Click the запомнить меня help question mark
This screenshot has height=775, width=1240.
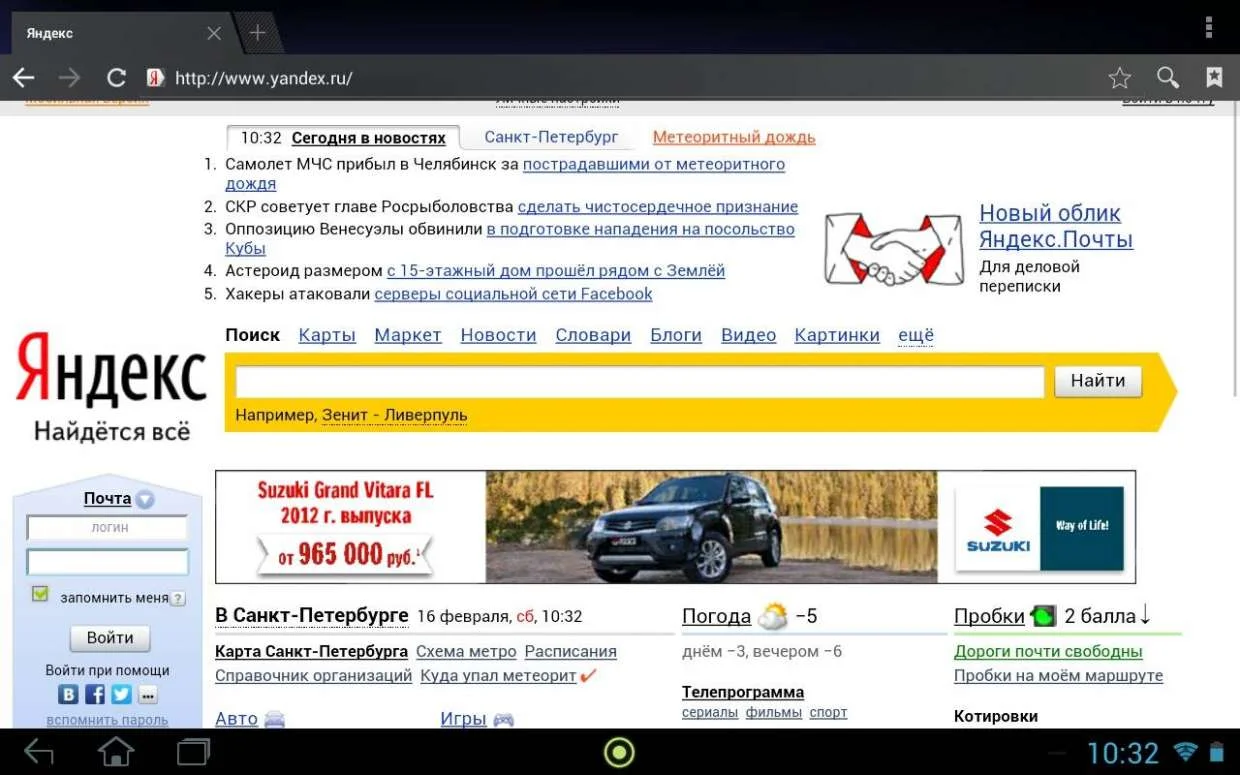click(x=178, y=599)
